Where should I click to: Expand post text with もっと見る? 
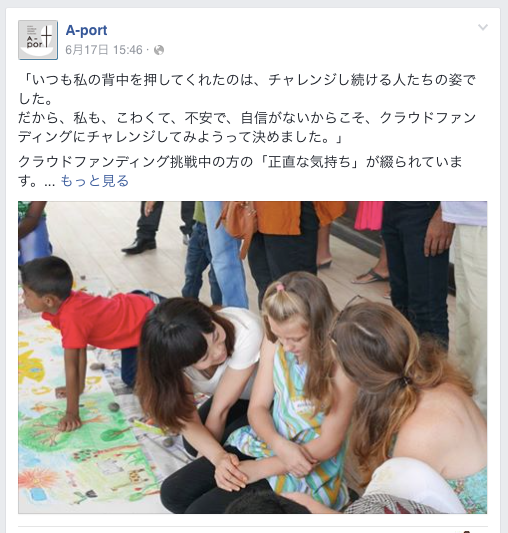[x=95, y=180]
